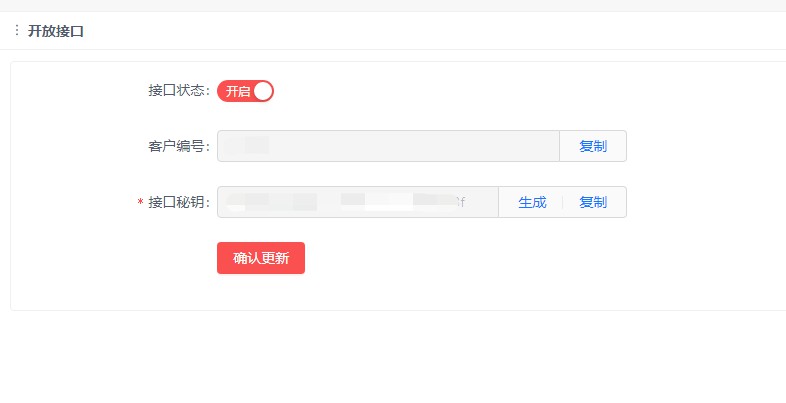Generate a new secret key via 生成
The height and width of the screenshot is (403, 786).
coord(532,202)
